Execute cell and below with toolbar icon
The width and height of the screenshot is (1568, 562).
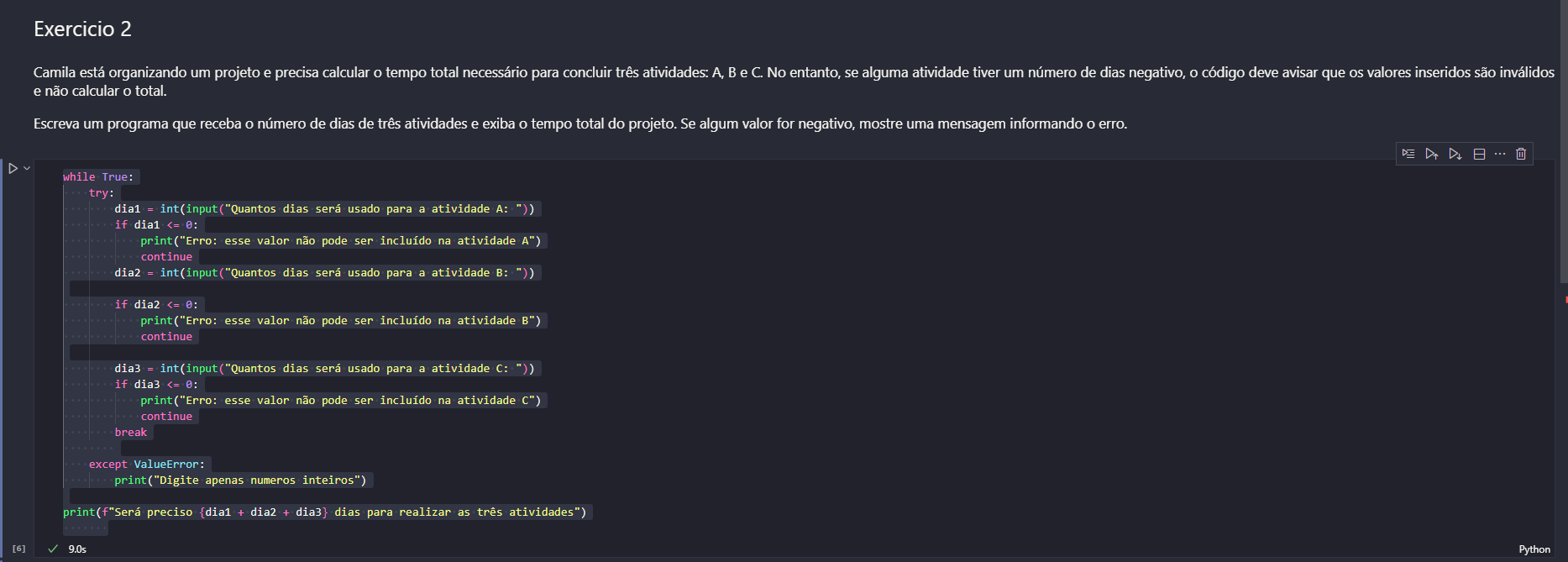click(1455, 154)
